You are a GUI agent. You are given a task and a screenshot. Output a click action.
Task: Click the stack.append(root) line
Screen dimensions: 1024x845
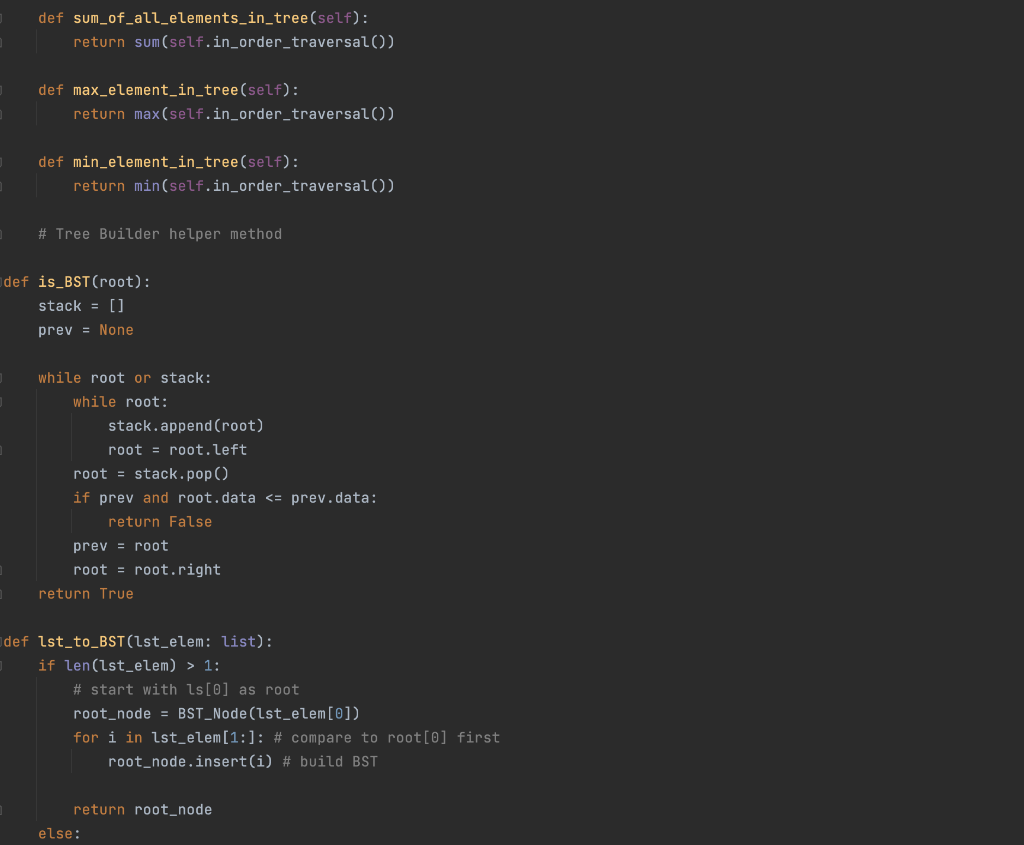[185, 425]
